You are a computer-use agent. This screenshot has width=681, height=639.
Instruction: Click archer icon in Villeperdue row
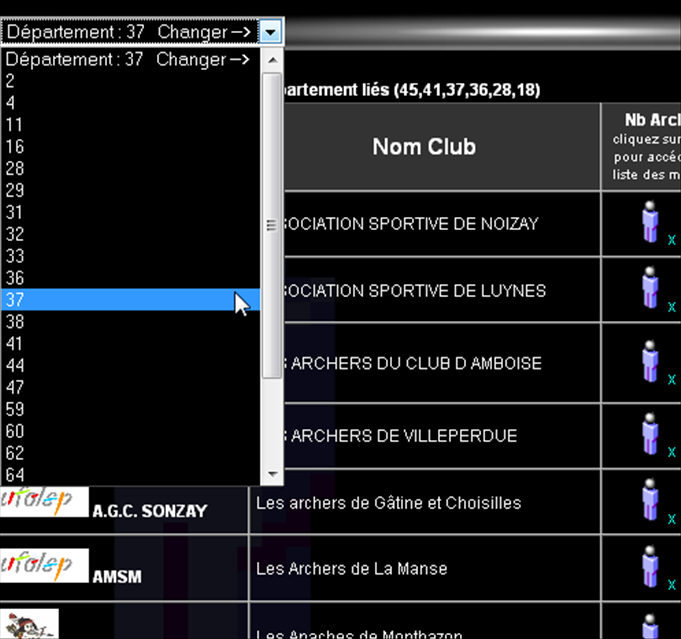[651, 435]
